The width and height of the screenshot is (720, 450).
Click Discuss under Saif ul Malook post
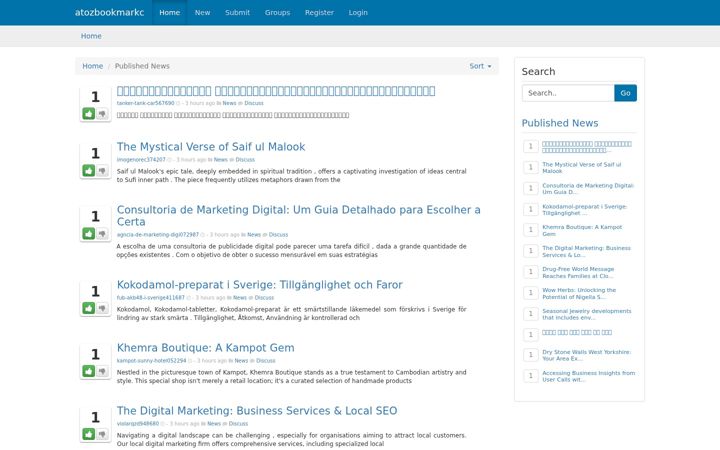[x=245, y=160]
